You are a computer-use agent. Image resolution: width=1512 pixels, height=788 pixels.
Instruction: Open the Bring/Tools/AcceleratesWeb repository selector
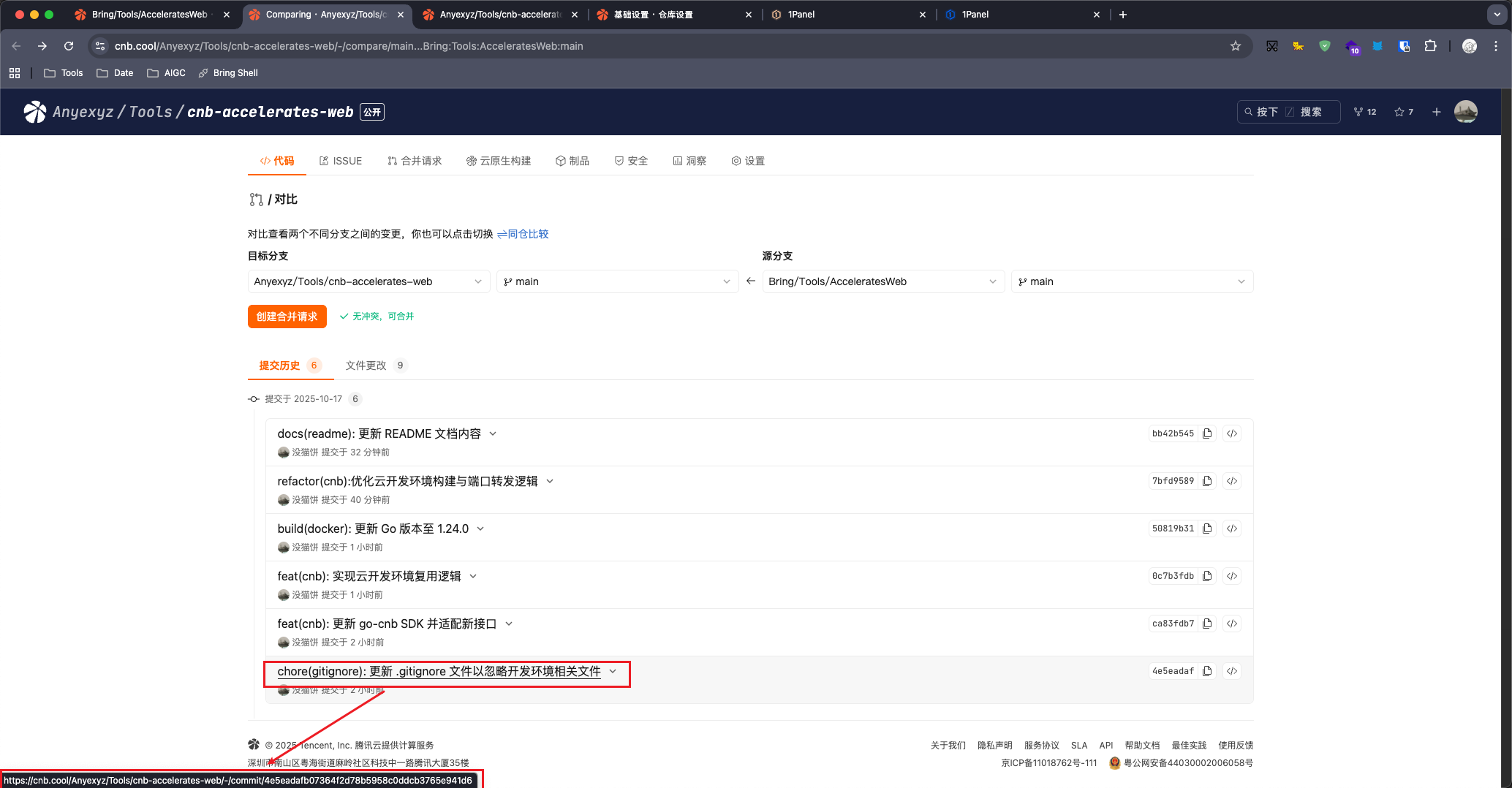point(882,281)
